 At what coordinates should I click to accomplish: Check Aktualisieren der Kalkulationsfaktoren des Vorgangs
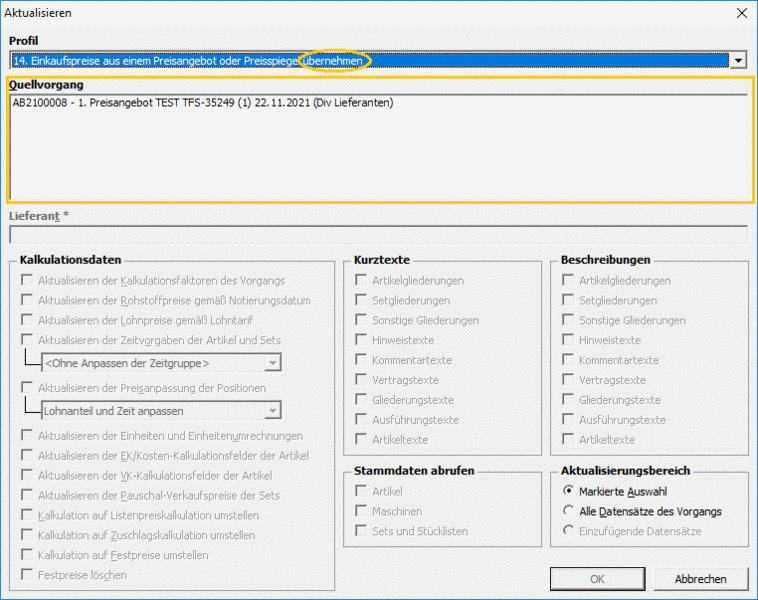tap(27, 280)
